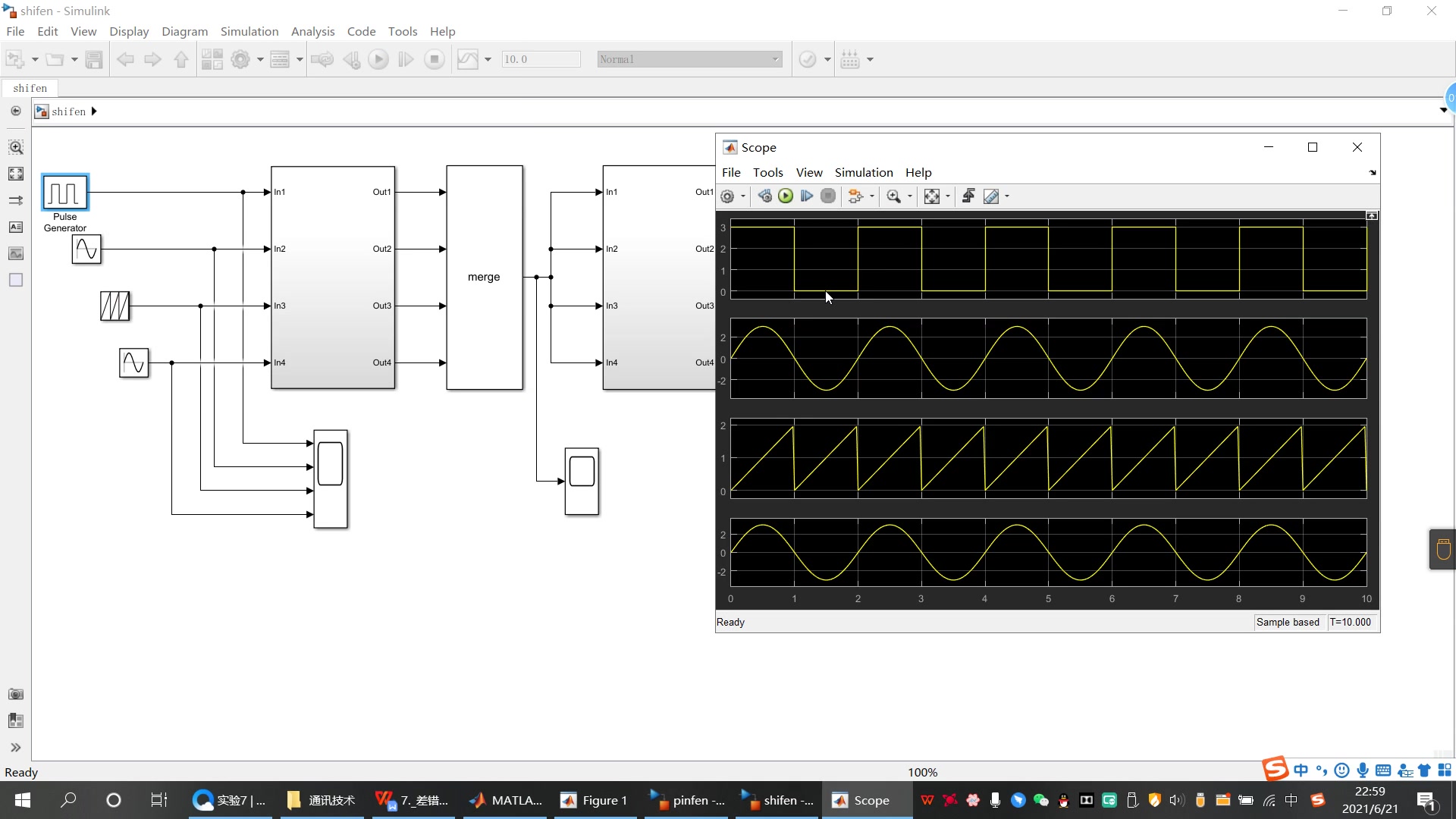1456x819 pixels.
Task: Click the Zoom magnifier tool in Scope
Action: click(894, 196)
